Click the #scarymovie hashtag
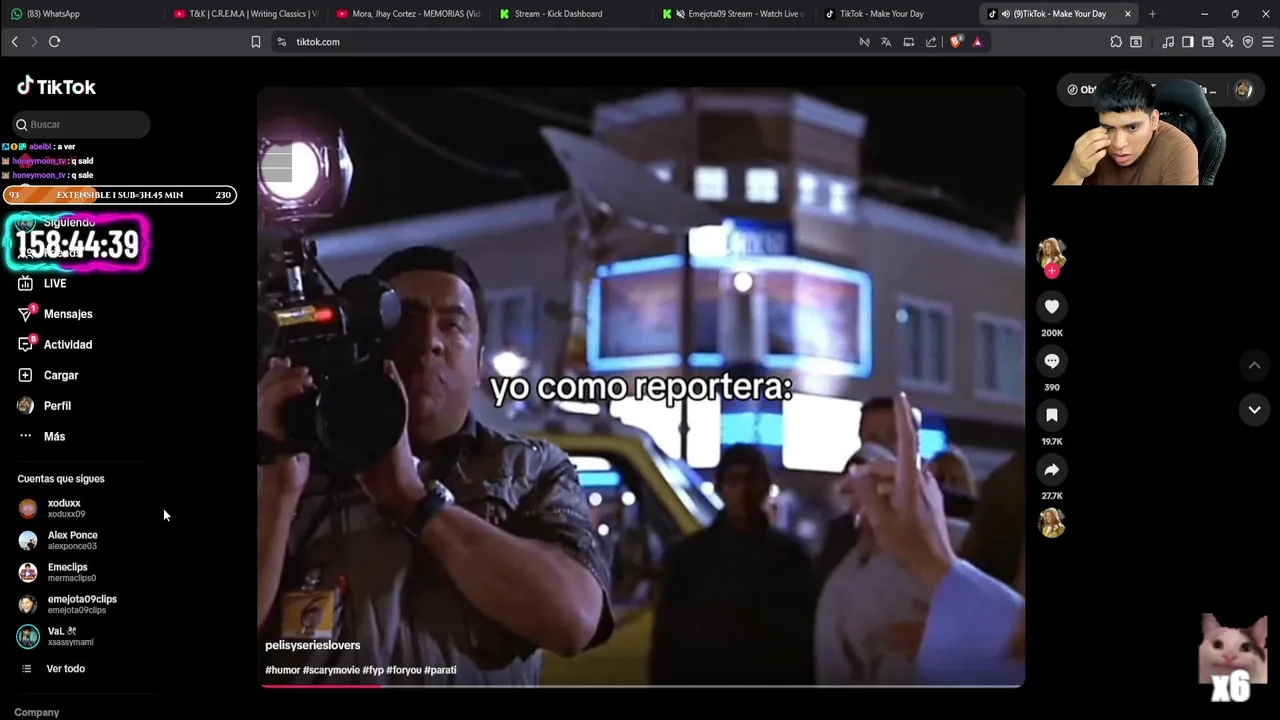The width and height of the screenshot is (1280, 720). [331, 670]
